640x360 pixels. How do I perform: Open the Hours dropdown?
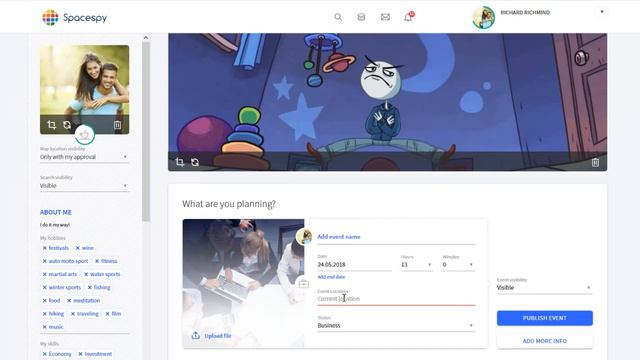pos(416,264)
